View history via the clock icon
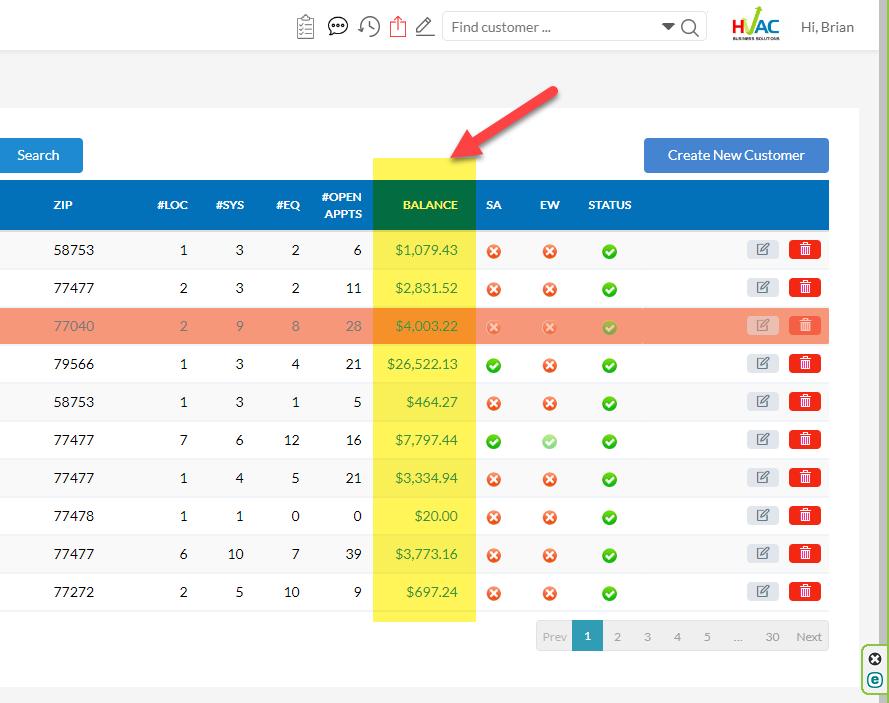This screenshot has height=703, width=889. pyautogui.click(x=368, y=26)
